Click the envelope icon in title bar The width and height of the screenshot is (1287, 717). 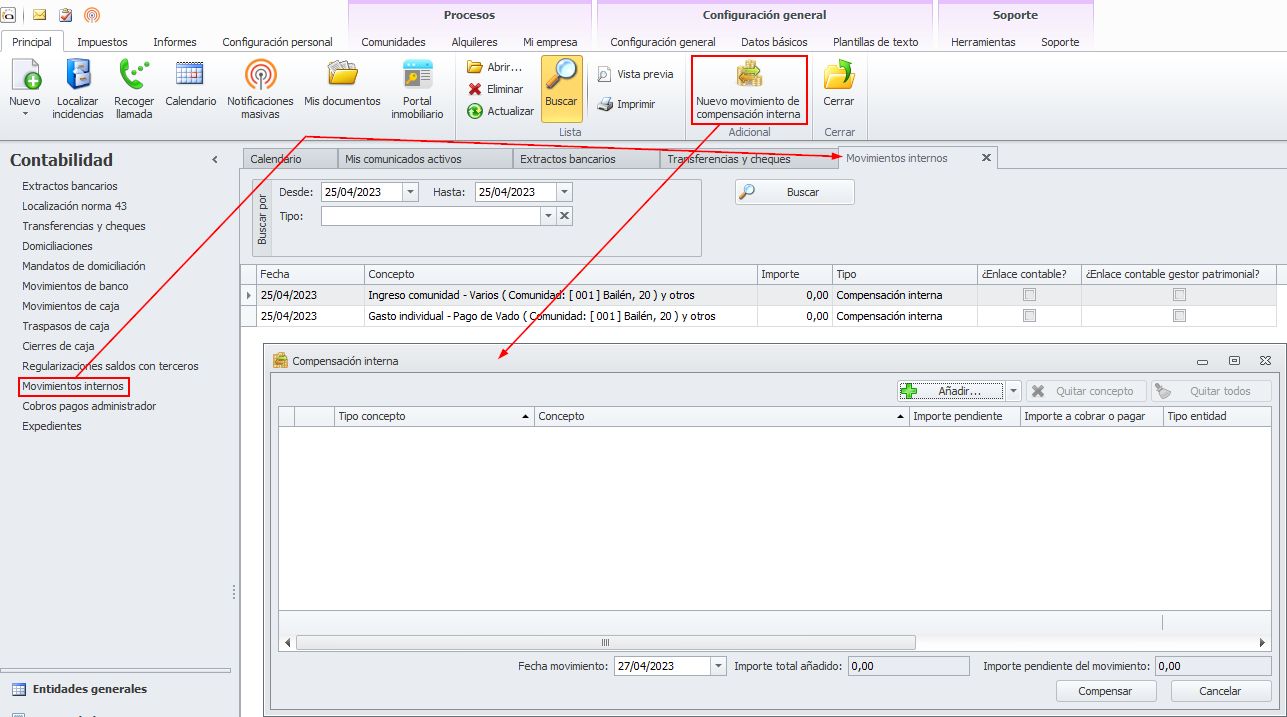40,15
